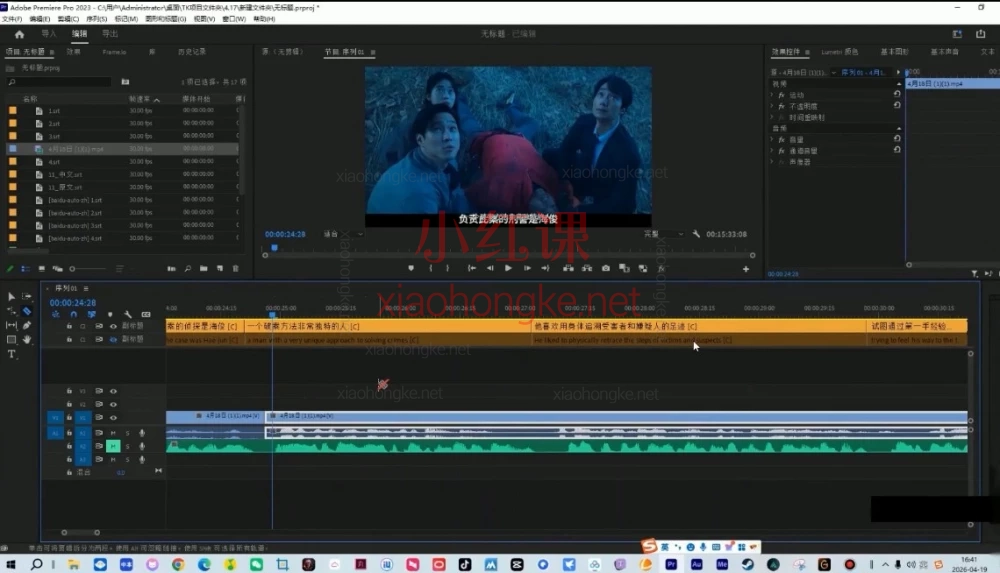
Task: Click the Project panel search field
Action: [60, 82]
